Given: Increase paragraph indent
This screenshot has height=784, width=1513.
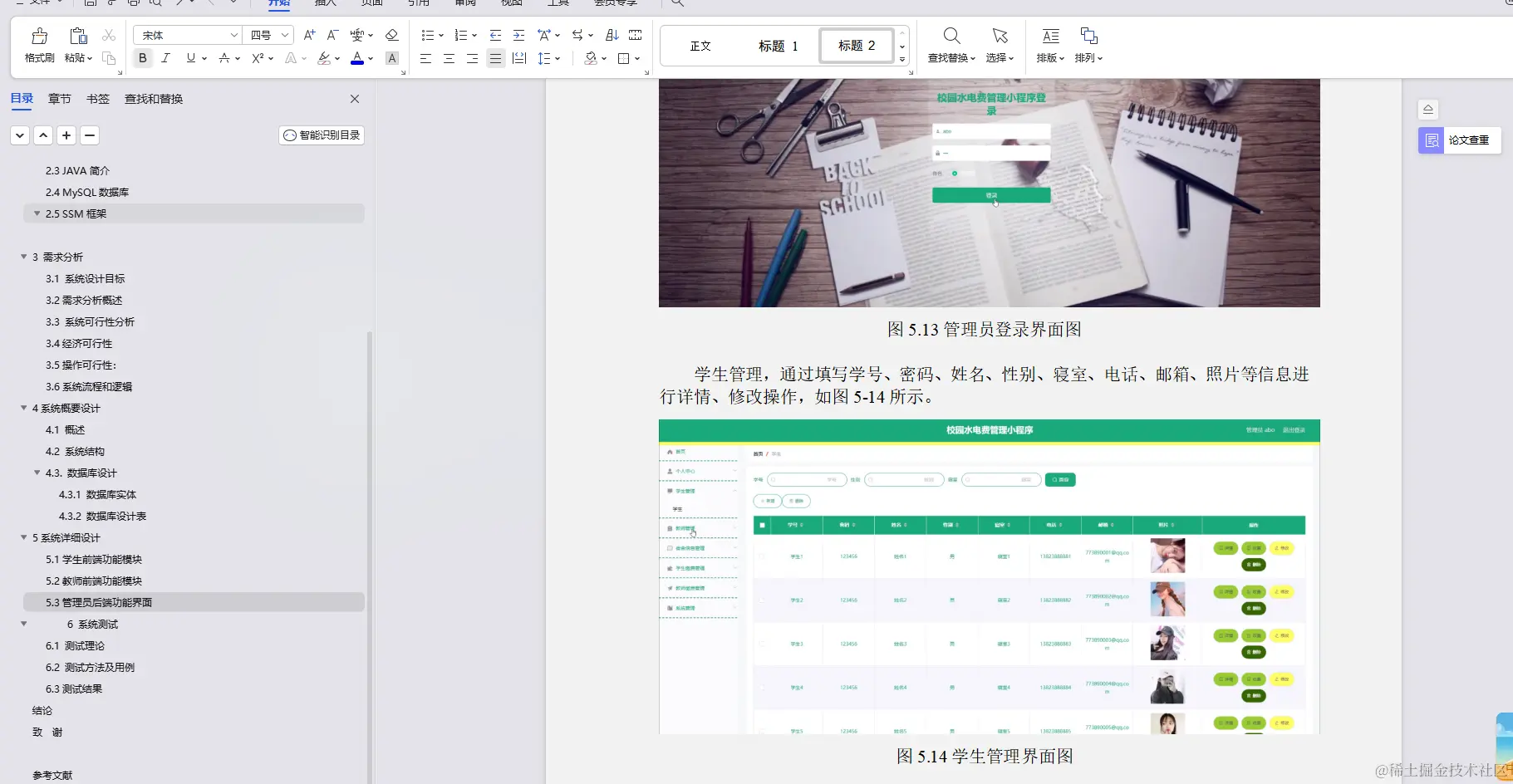Looking at the screenshot, I should point(518,35).
